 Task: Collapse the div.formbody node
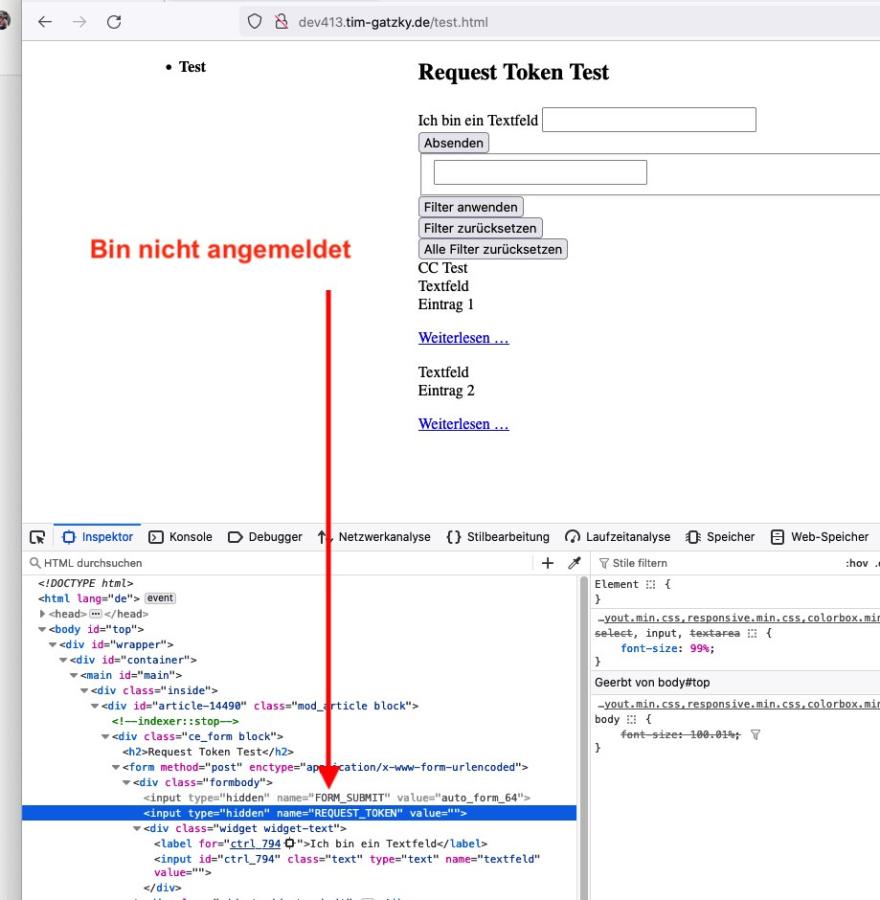127,782
